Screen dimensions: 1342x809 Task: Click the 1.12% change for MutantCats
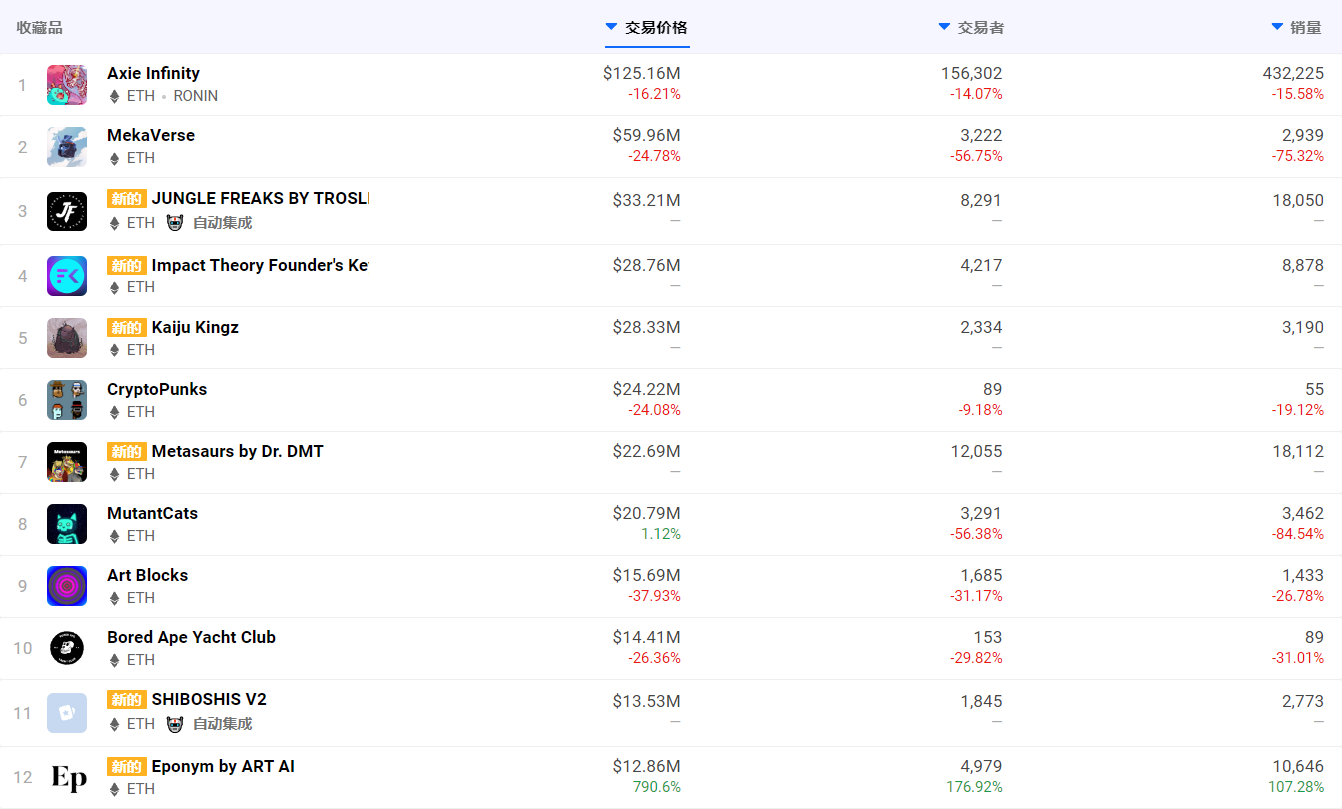pyautogui.click(x=661, y=534)
